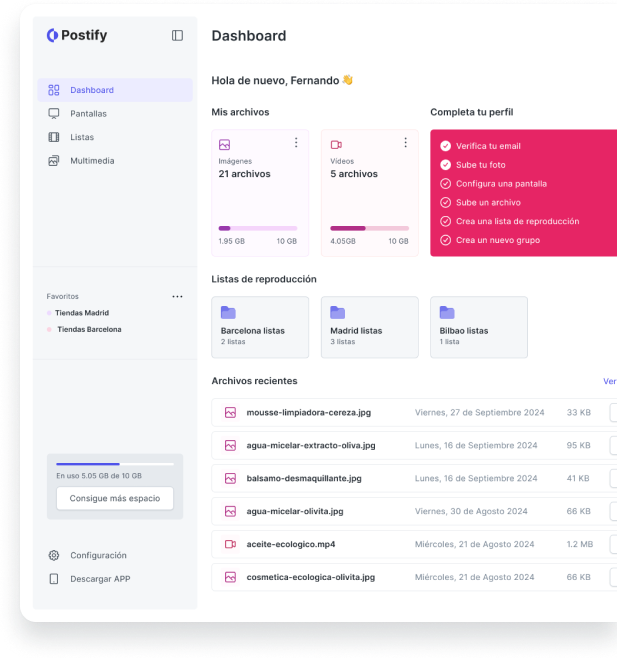
Task: Click the image icon in Imágenes card
Action: [224, 144]
